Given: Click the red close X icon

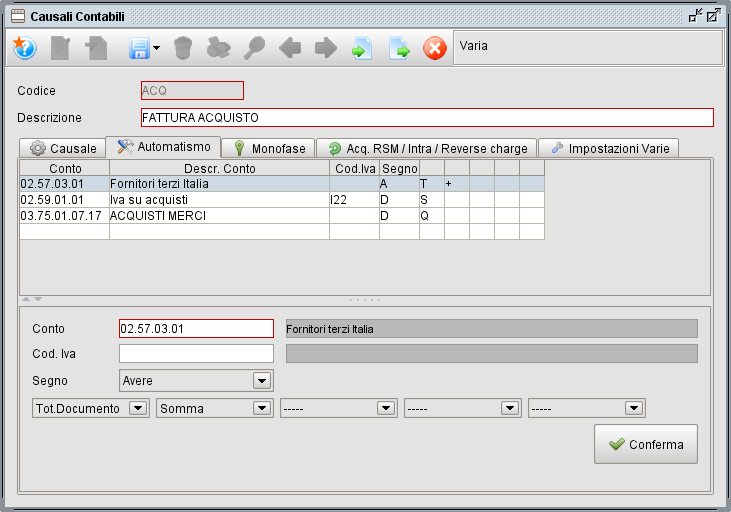Looking at the screenshot, I should click(434, 48).
